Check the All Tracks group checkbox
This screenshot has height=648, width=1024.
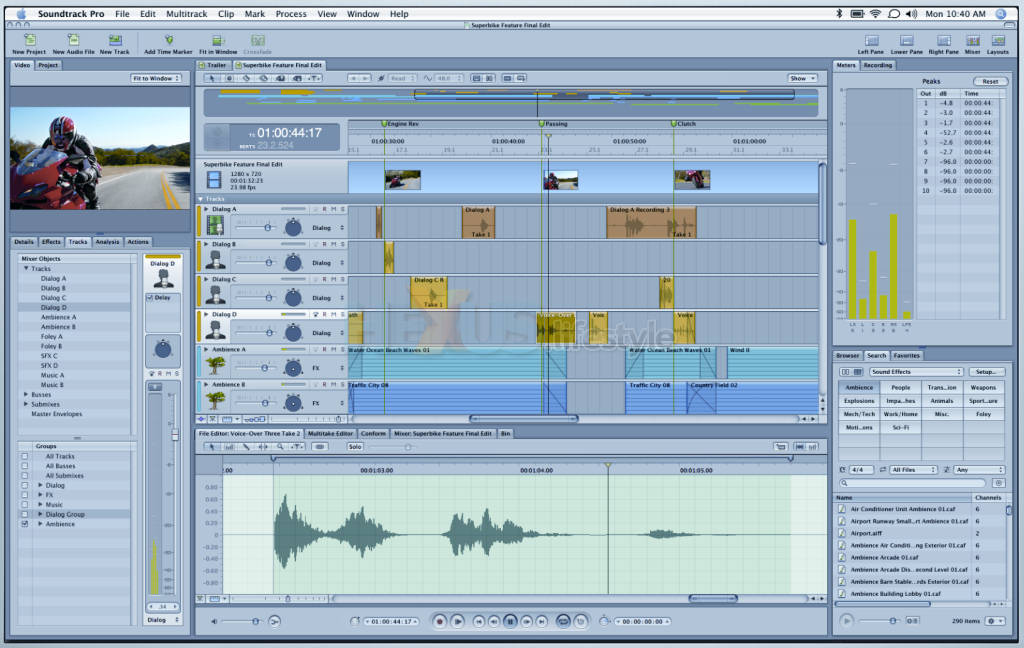(x=25, y=457)
